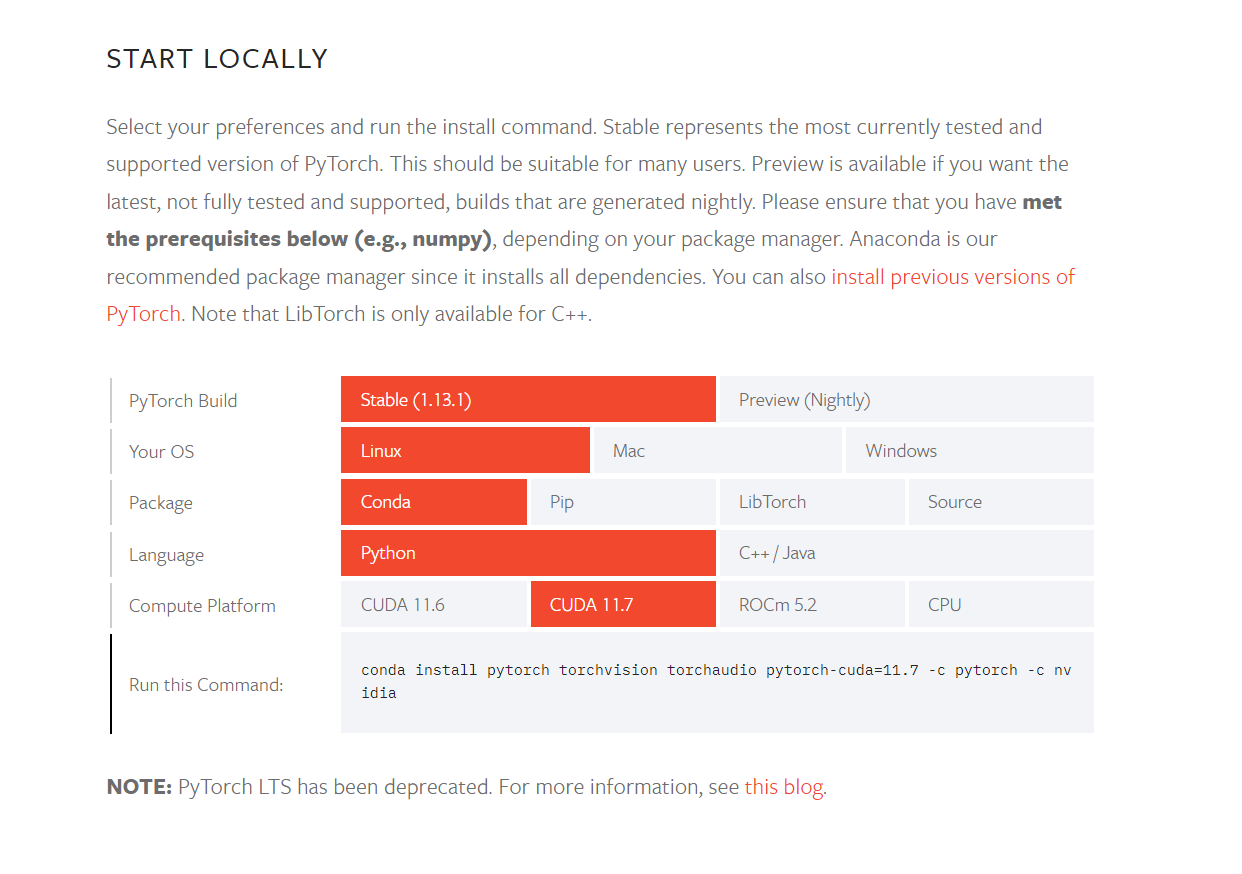Click the START LOCALLY heading
The image size is (1242, 874).
coord(217,59)
